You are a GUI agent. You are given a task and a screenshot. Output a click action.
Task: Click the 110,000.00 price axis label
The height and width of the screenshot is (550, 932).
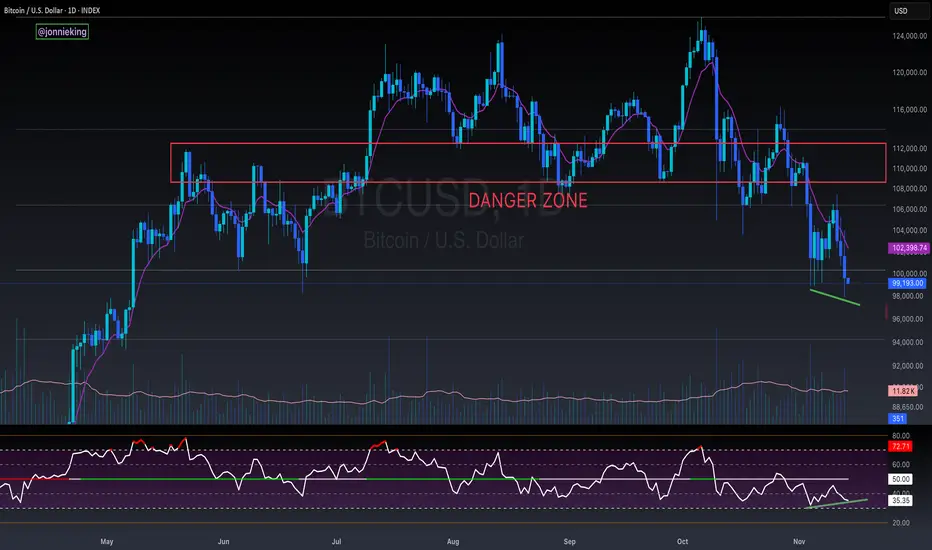(909, 169)
